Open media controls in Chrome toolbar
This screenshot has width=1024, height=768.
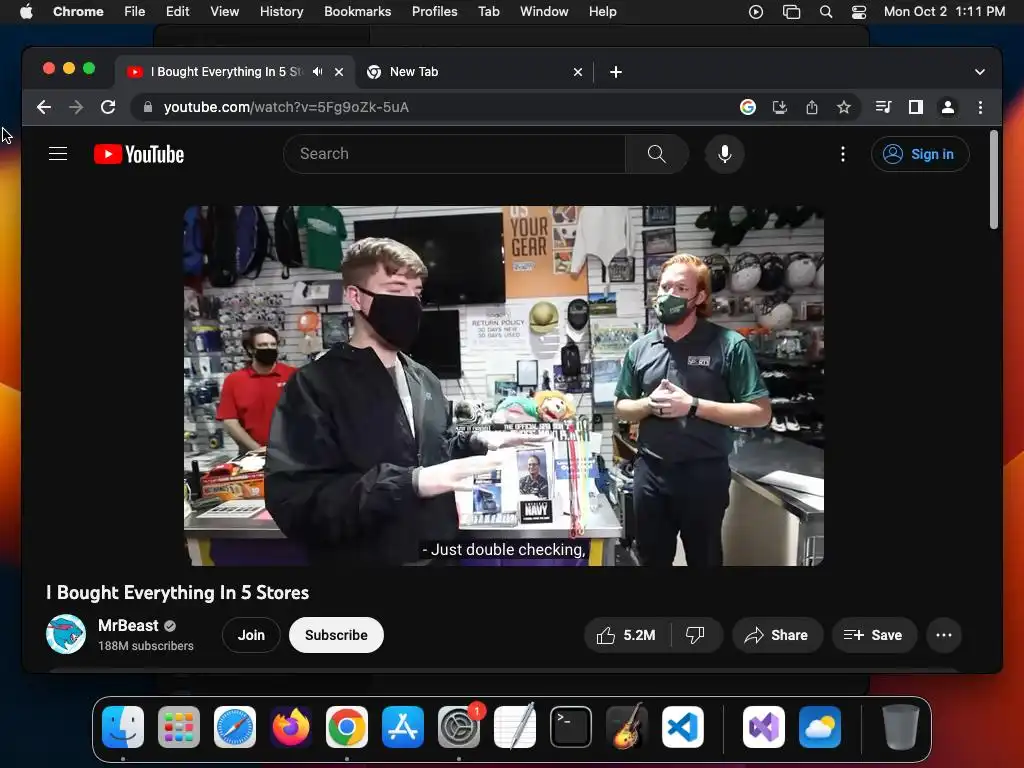pos(884,107)
